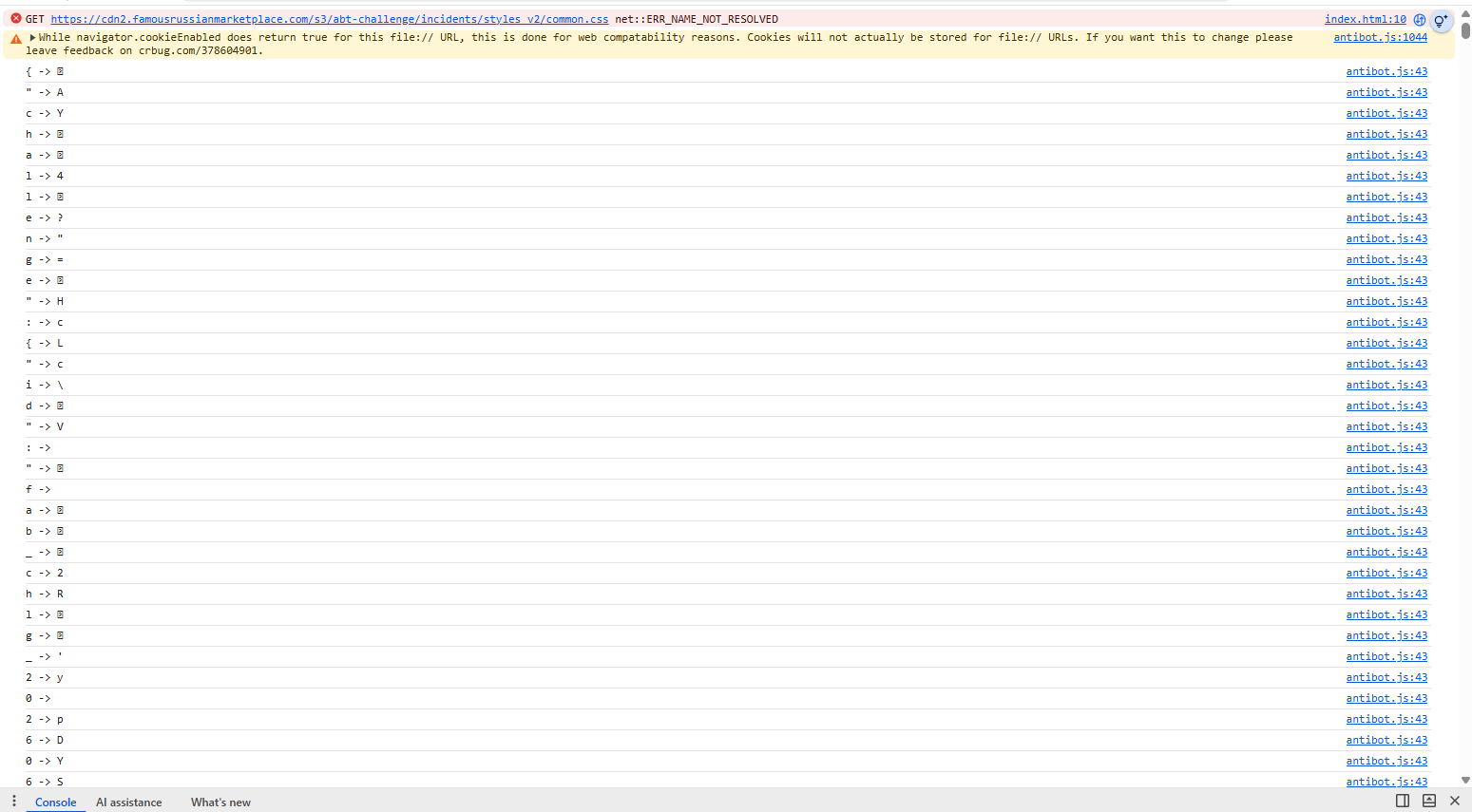This screenshot has height=812, width=1472.
Task: Open antibot.js:43 link on '6 -> D' row
Action: [x=1386, y=740]
